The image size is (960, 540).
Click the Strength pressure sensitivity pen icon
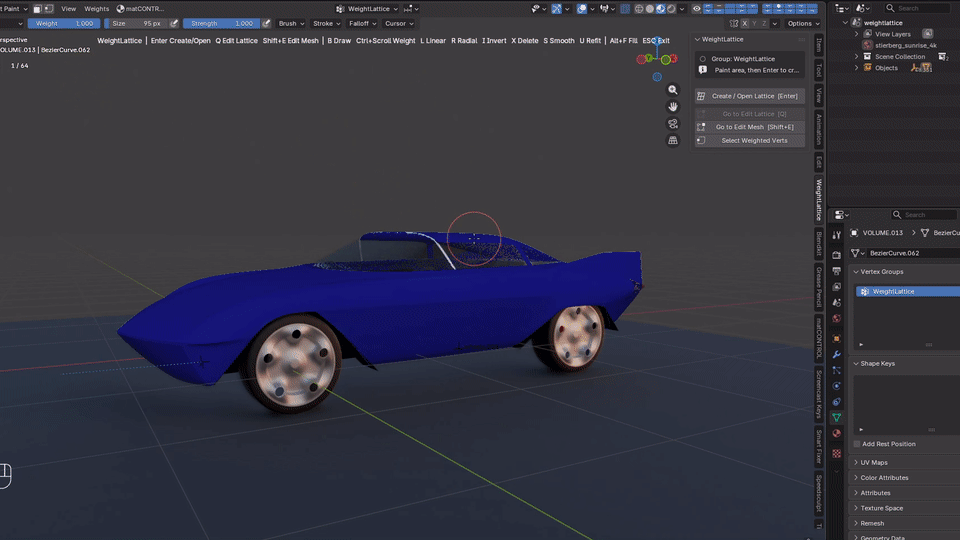click(266, 23)
